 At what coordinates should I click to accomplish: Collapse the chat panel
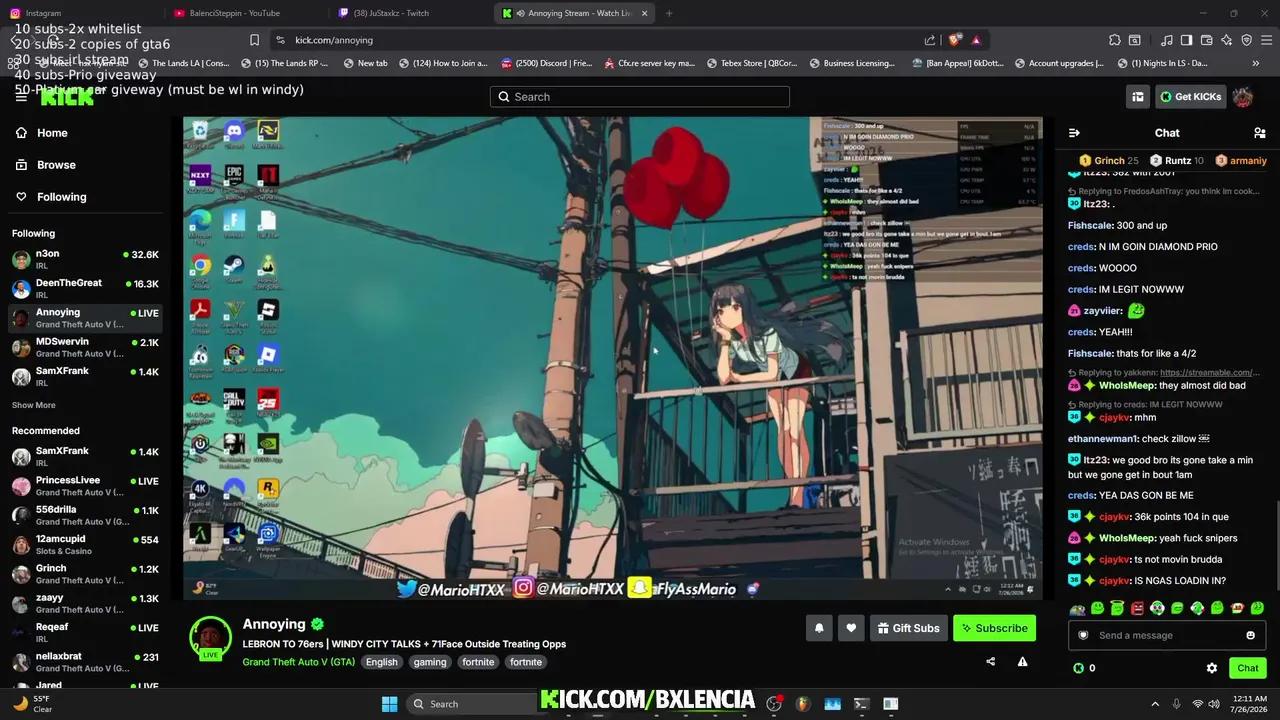[1074, 133]
